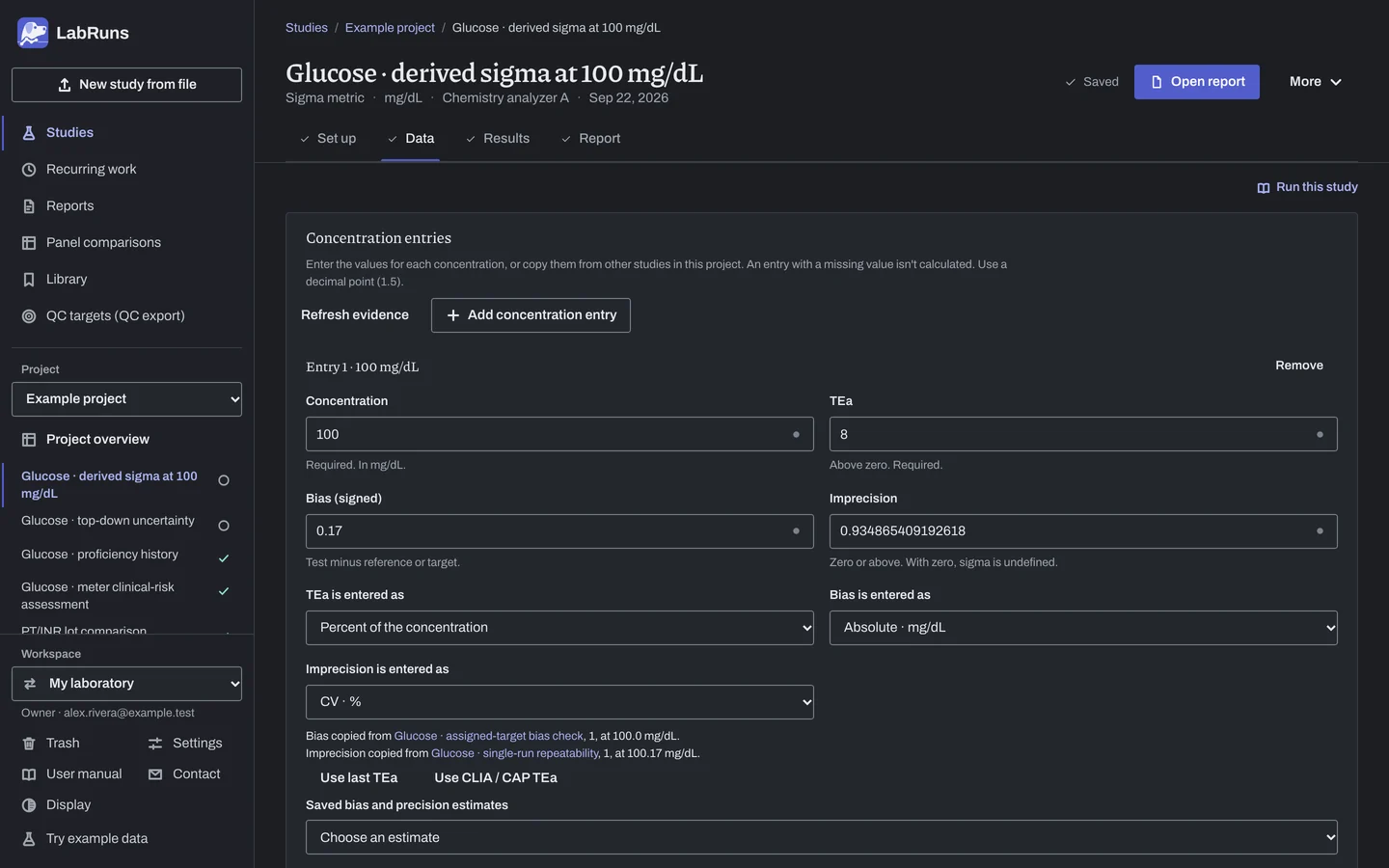Open QC targets (QC export)
Viewport: 1389px width, 868px height.
126,316
